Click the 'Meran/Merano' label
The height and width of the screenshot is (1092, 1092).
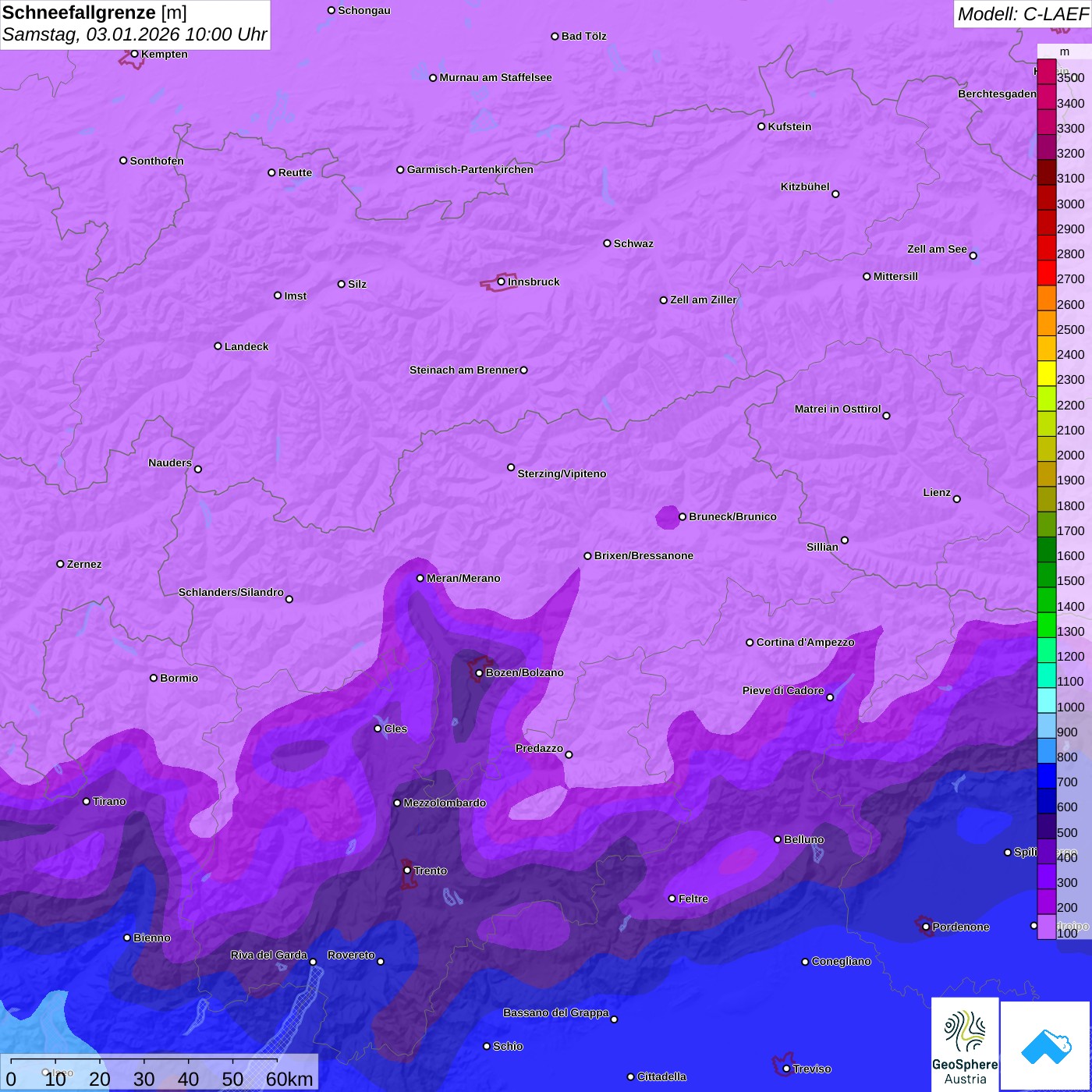pyautogui.click(x=463, y=578)
